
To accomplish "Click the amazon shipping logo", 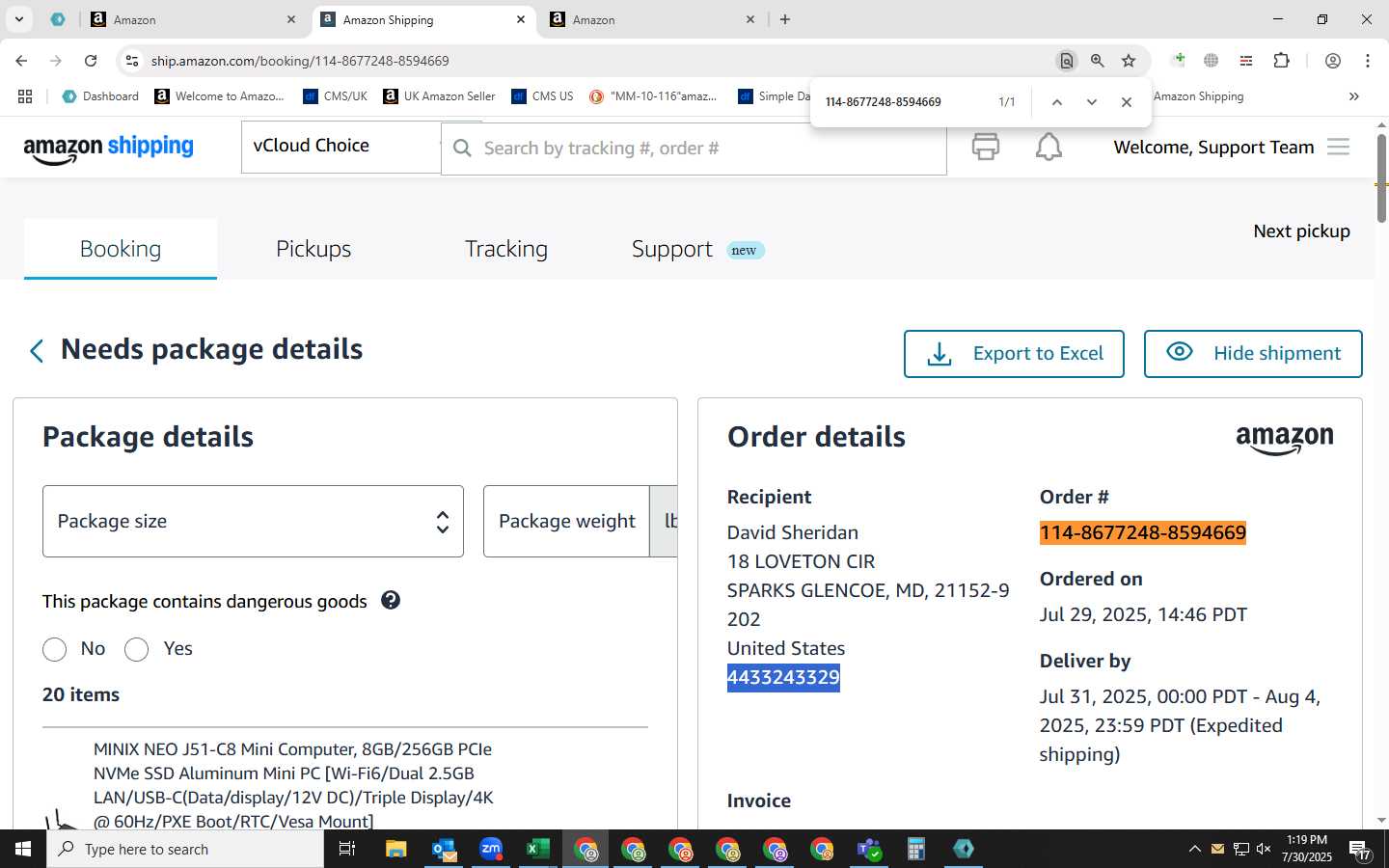I will [108, 148].
